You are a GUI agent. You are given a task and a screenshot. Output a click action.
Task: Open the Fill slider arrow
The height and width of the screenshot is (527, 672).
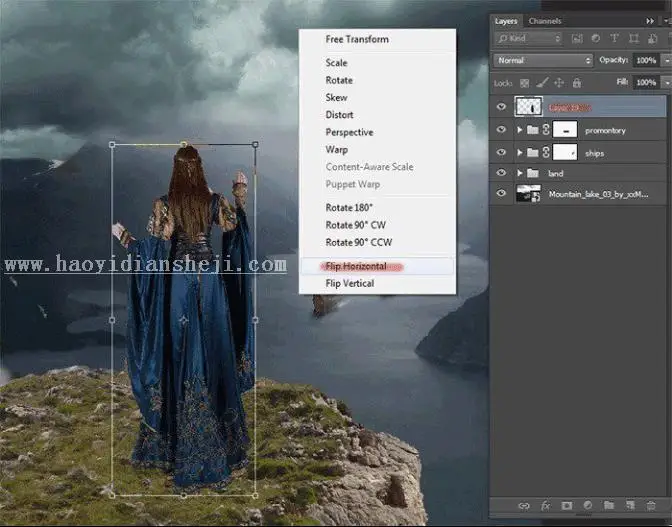coord(667,82)
